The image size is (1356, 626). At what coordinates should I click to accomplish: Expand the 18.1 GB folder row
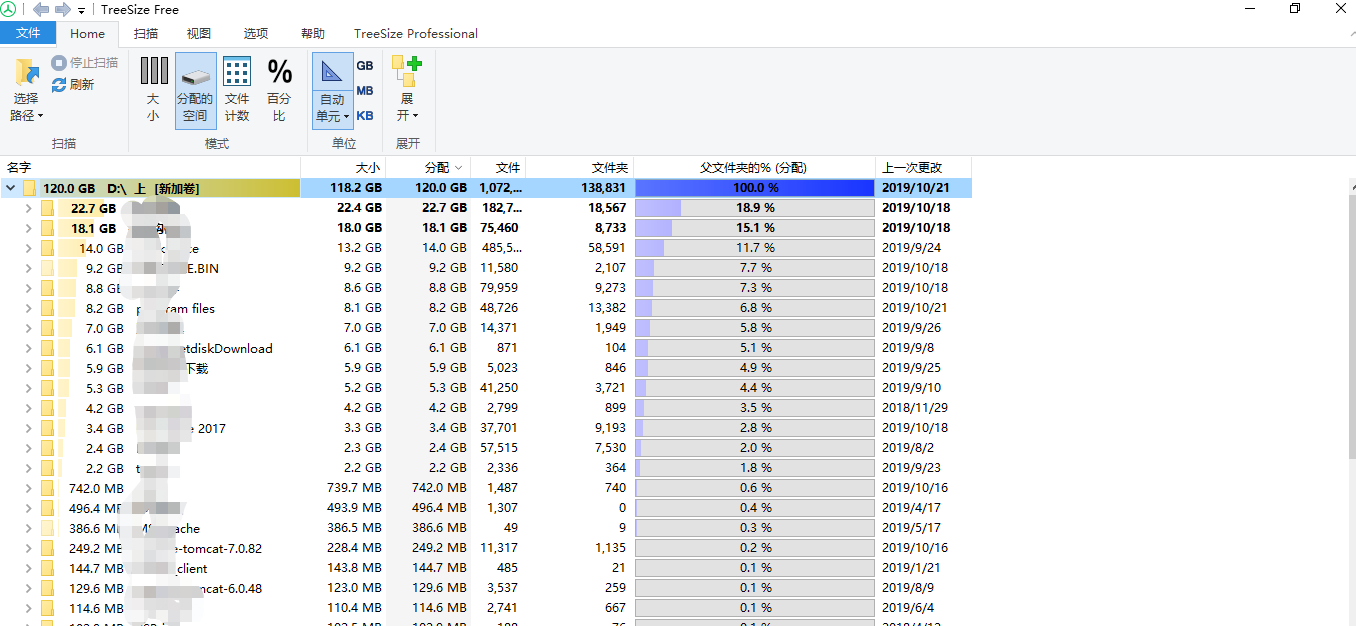(28, 228)
